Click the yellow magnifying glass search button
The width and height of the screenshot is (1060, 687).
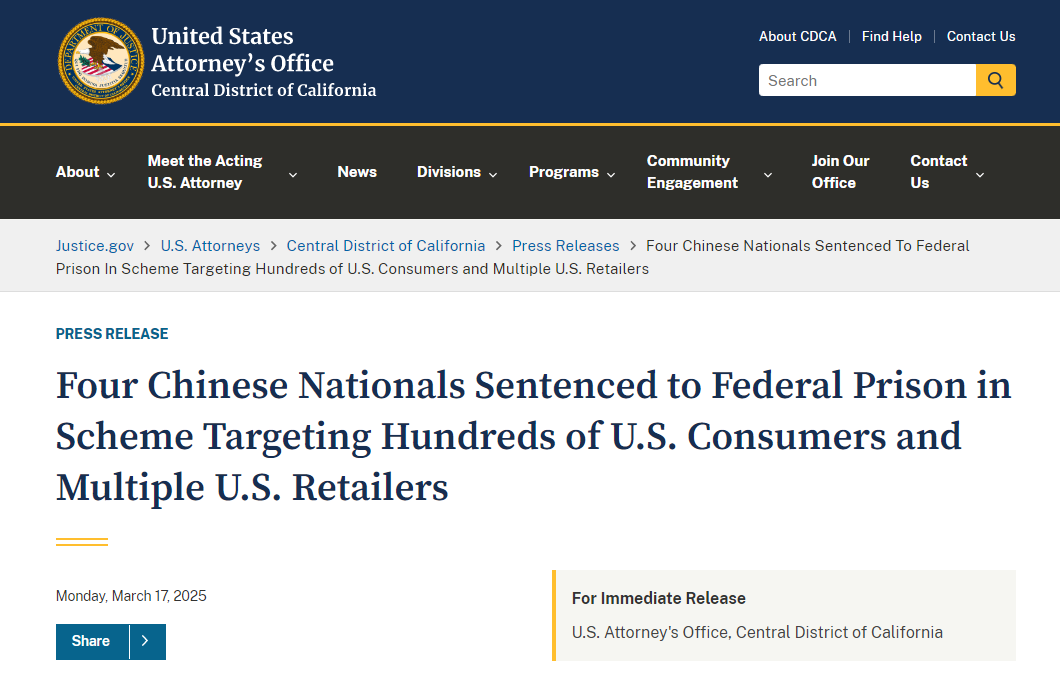(995, 80)
